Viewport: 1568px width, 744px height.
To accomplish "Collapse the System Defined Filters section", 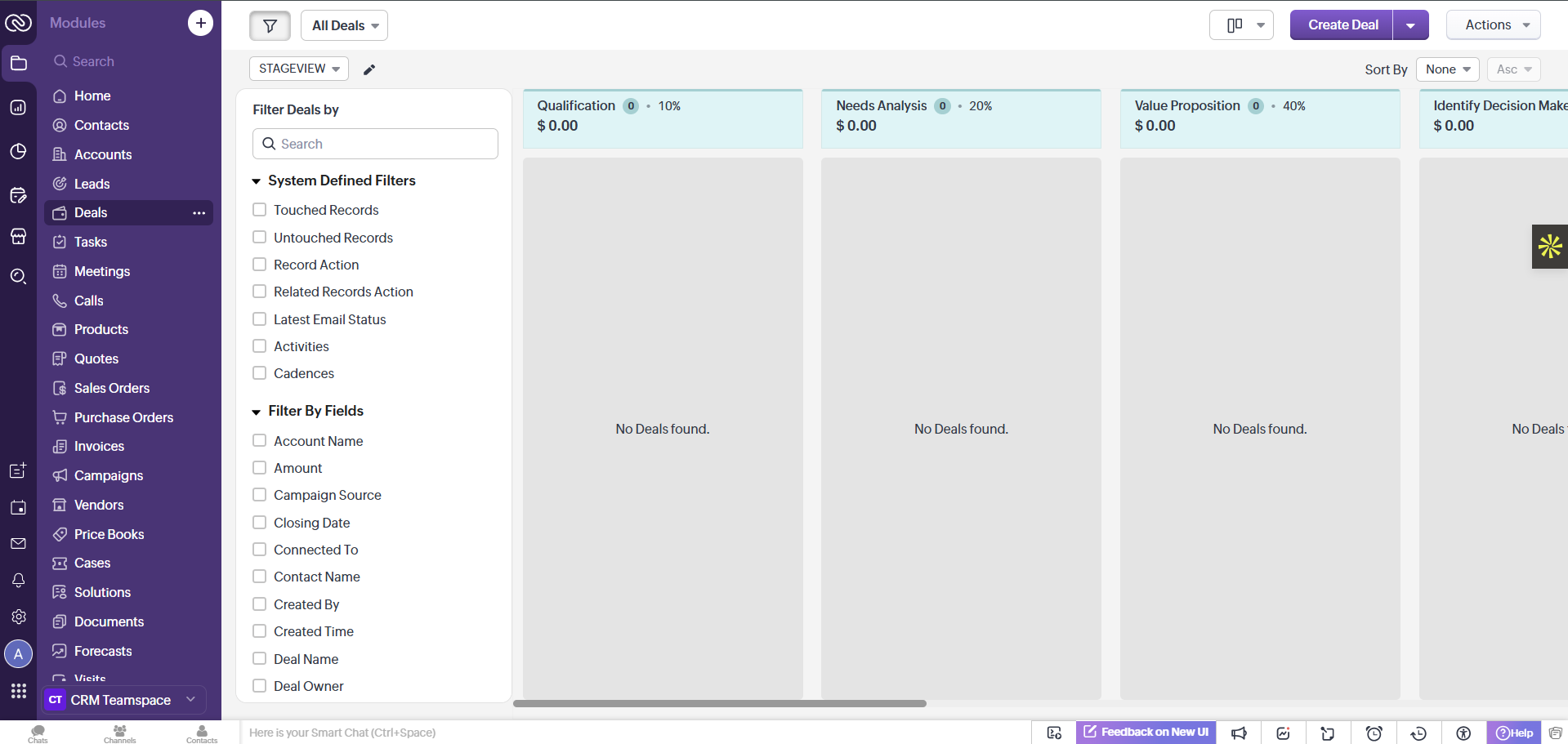I will 257,181.
